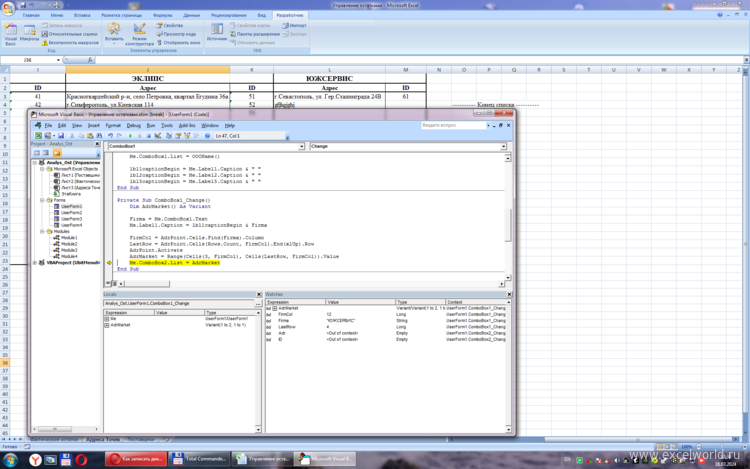Image resolution: width=750 pixels, height=469 pixels.
Task: Click Run/Continue green play icon in VBA
Action: click(130, 136)
